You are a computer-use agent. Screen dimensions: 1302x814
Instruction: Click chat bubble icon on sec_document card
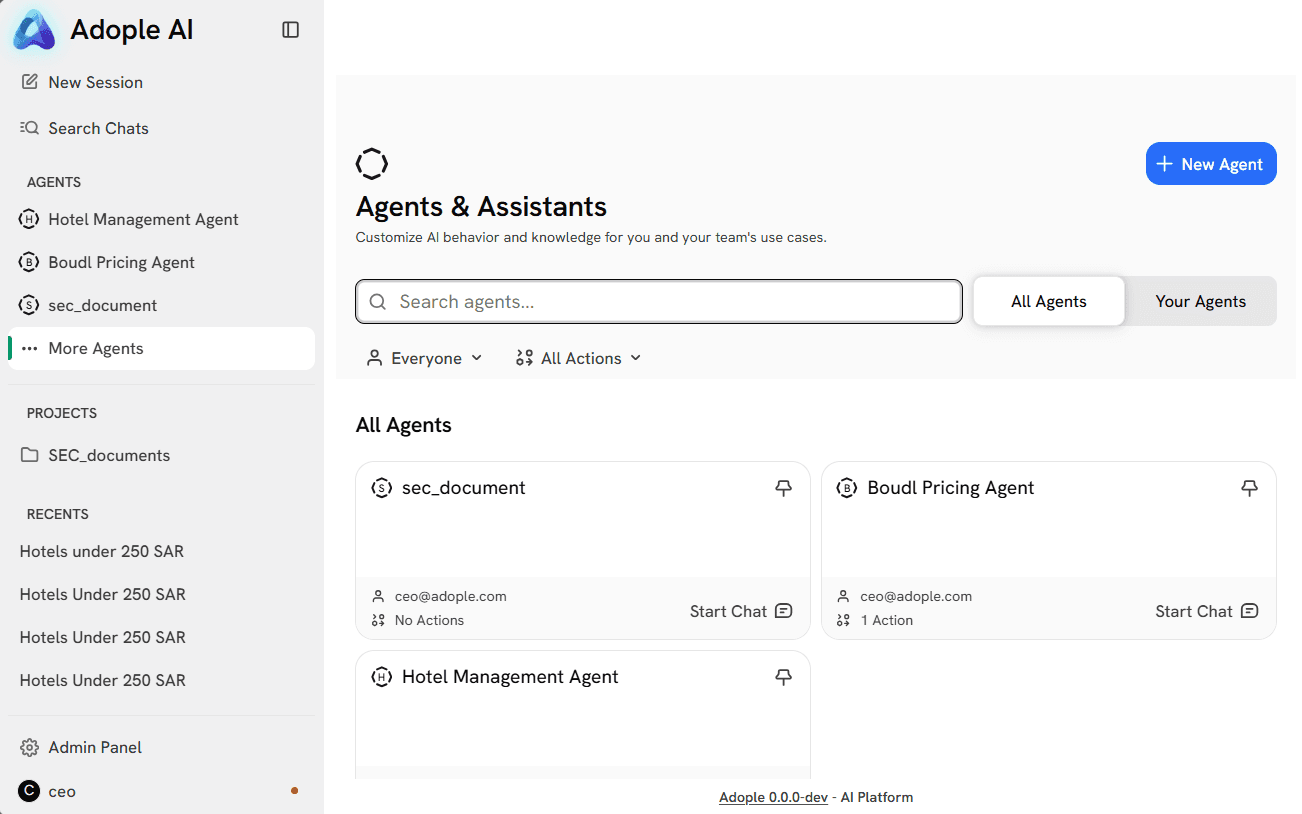pyautogui.click(x=784, y=611)
